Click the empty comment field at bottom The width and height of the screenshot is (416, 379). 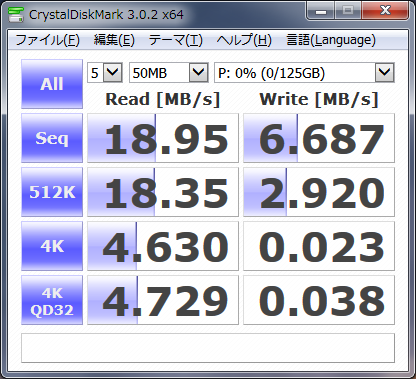pos(208,348)
